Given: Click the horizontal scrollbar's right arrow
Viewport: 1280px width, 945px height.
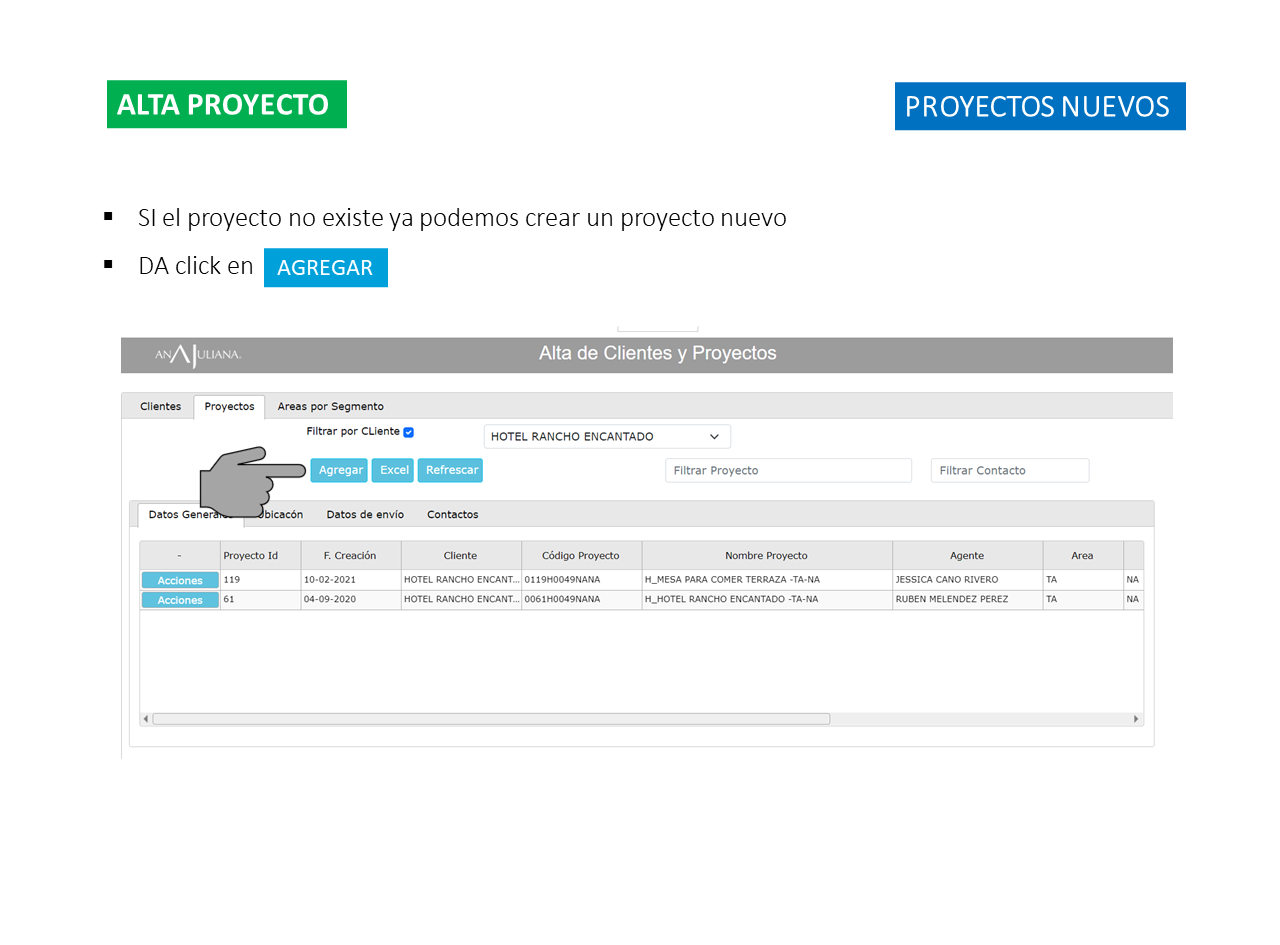Looking at the screenshot, I should 1136,719.
